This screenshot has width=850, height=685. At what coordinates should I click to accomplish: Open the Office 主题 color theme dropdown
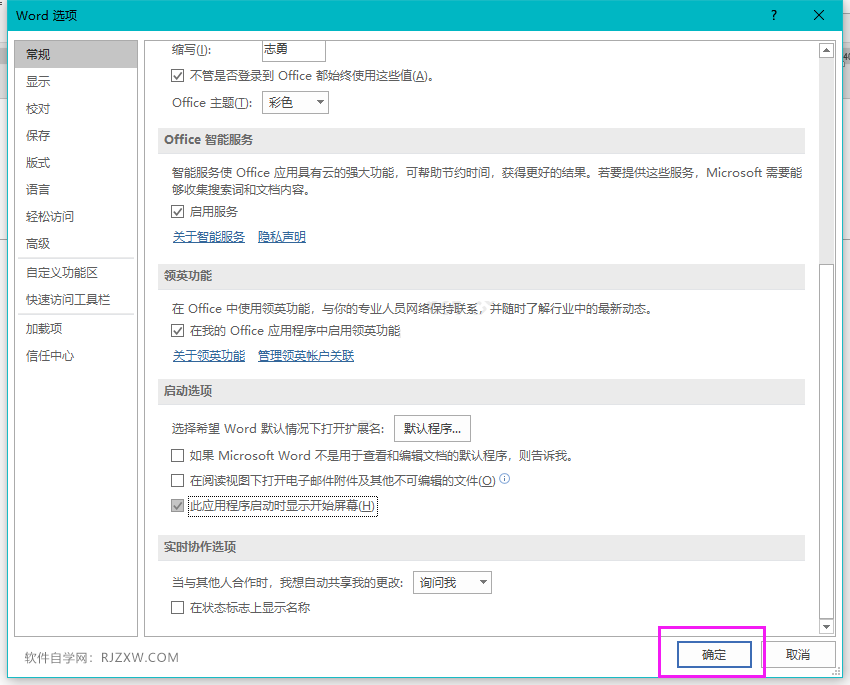tap(294, 102)
